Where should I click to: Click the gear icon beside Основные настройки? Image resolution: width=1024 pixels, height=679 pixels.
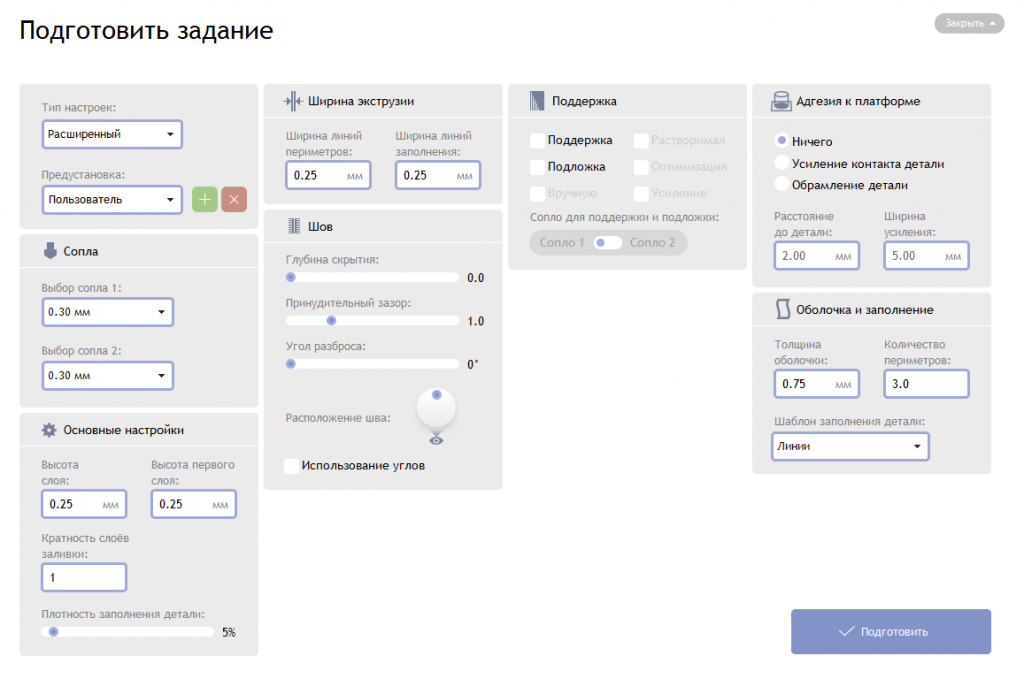49,430
